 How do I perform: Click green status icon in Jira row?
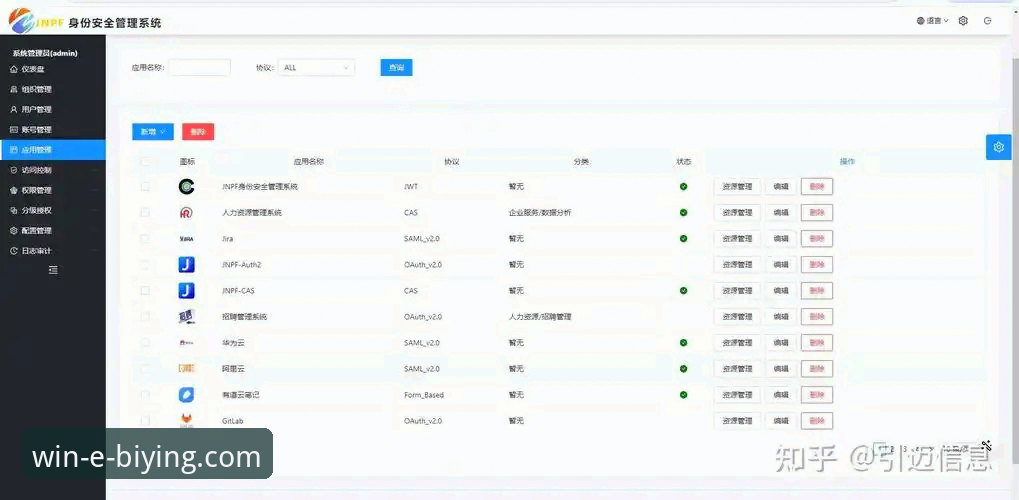684,239
